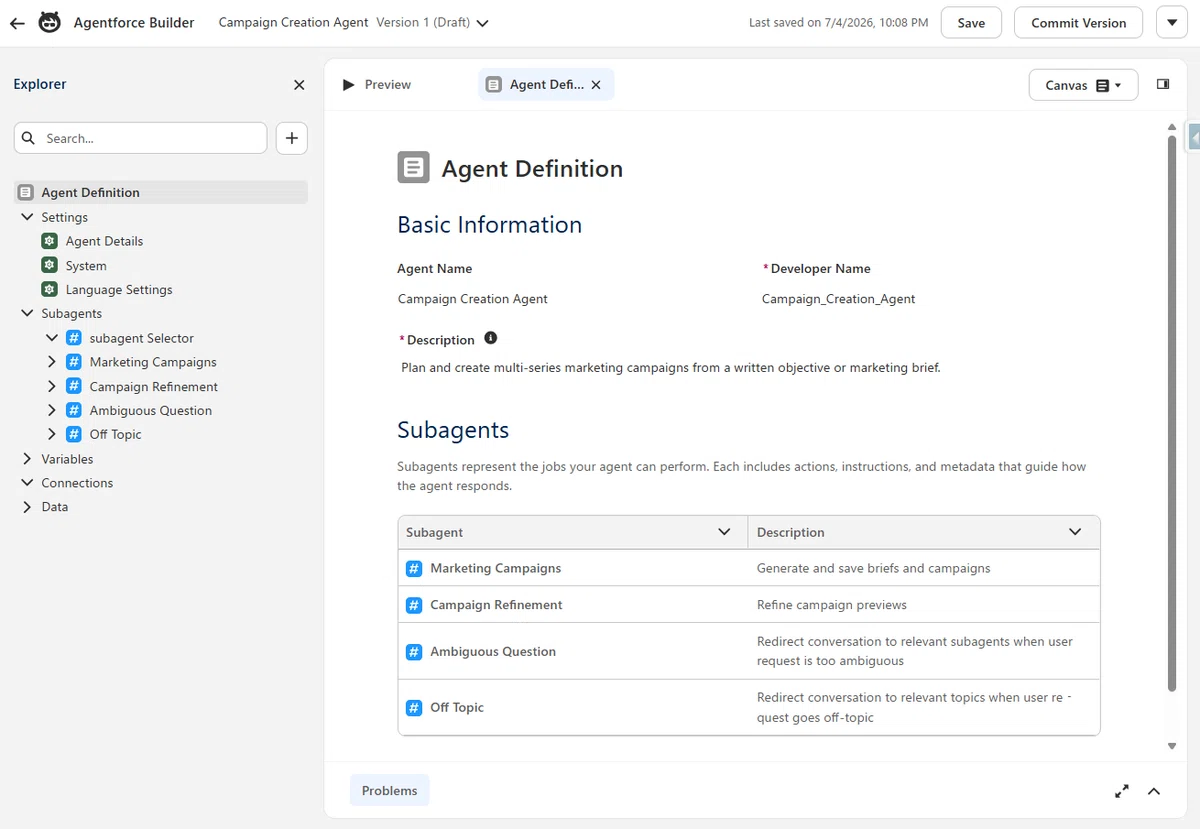Switch to the Preview tab
Screen dimensions: 1200x829
[x=377, y=85]
